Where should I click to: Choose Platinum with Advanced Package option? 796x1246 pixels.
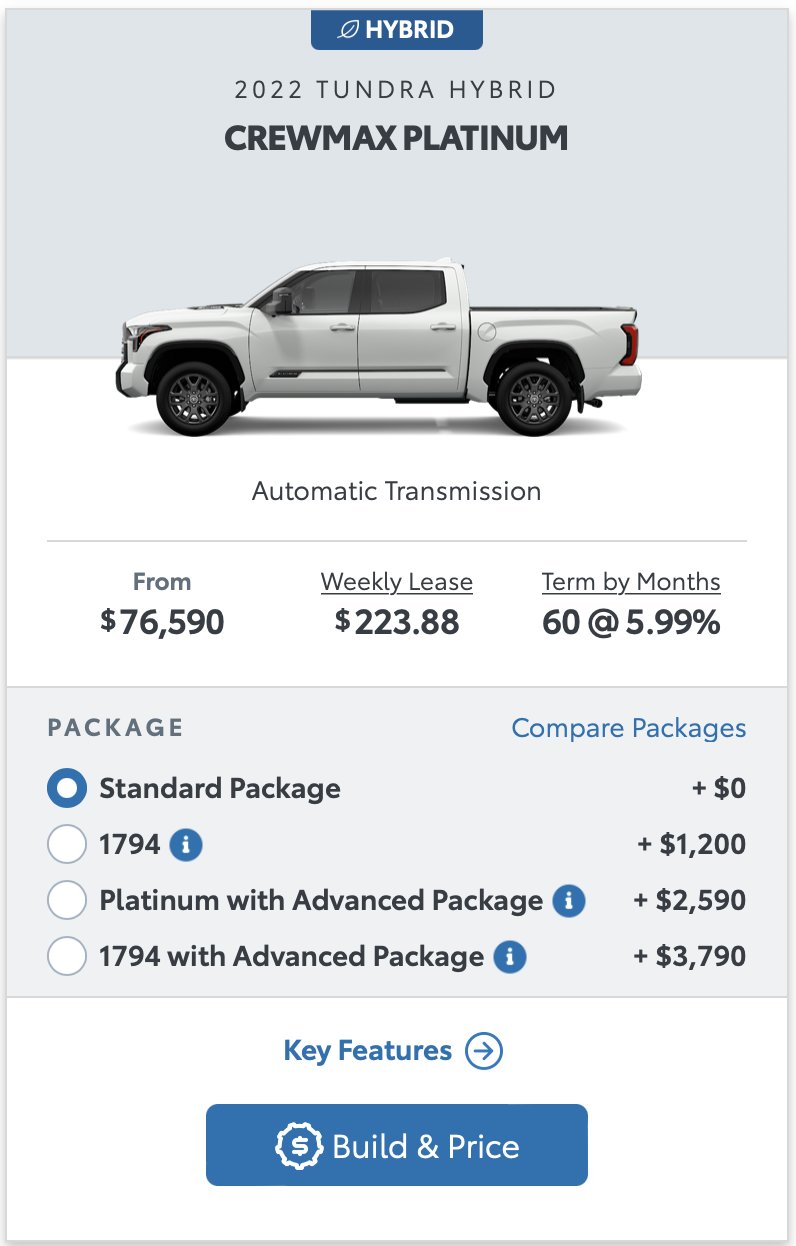[x=67, y=901]
